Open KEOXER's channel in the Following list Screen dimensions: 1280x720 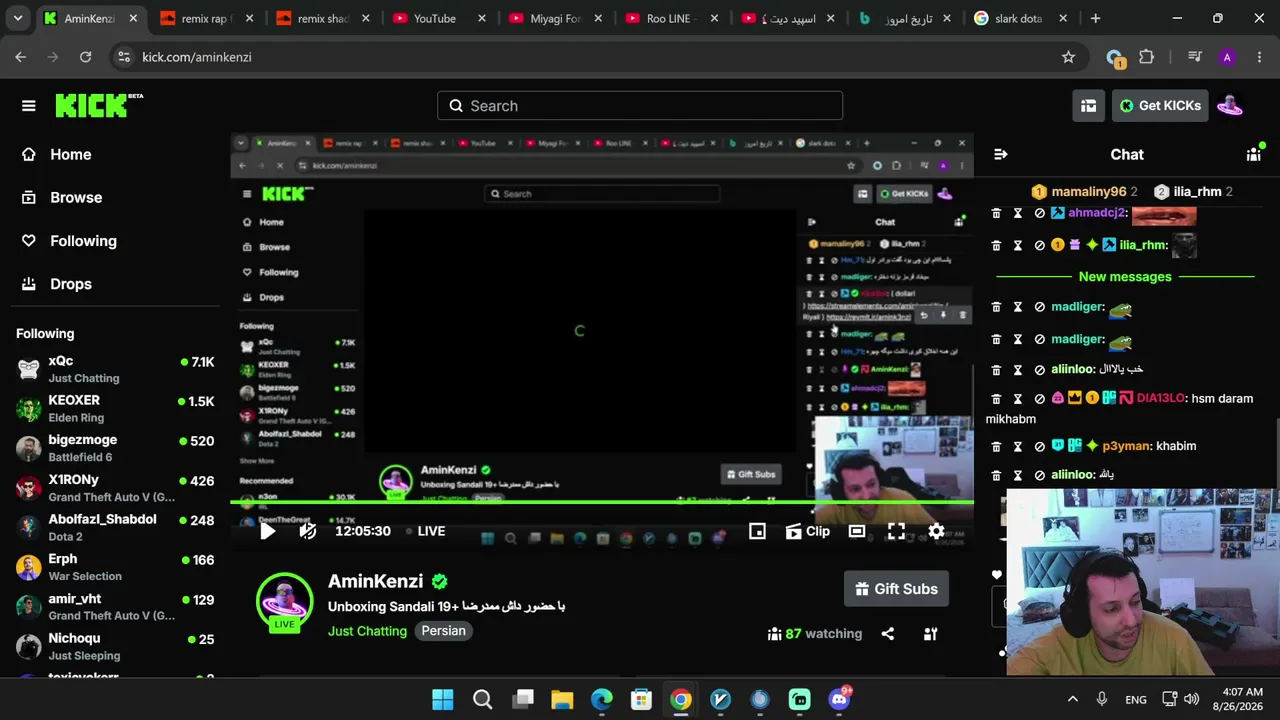tap(115, 408)
